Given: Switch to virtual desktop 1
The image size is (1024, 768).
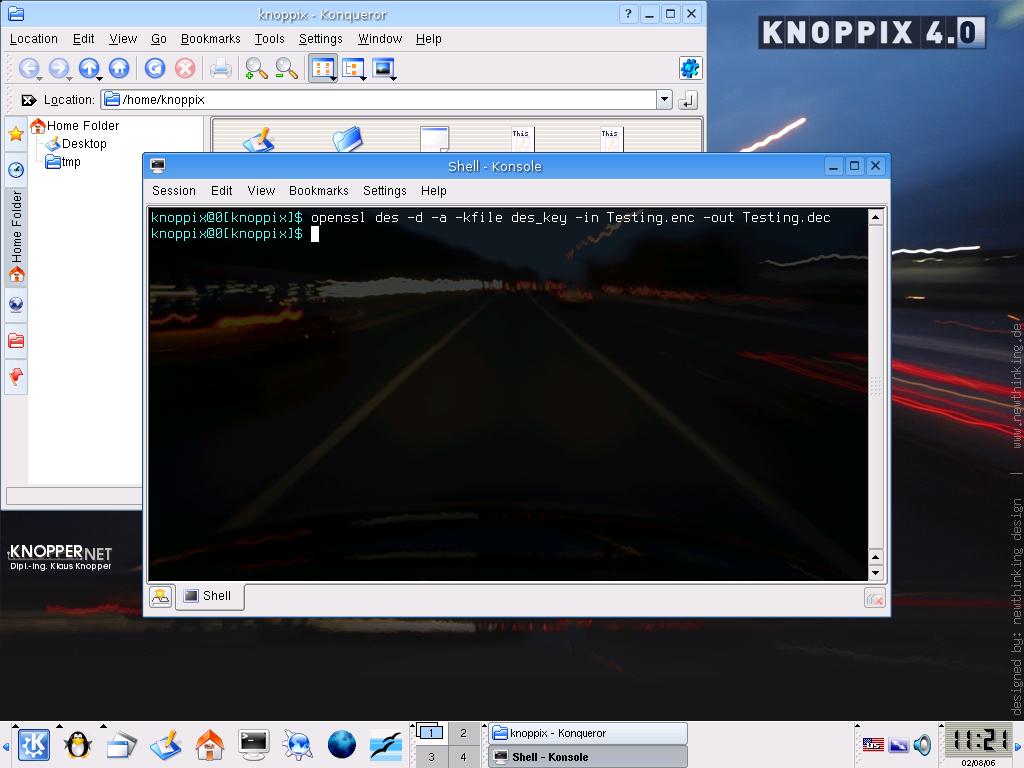Looking at the screenshot, I should tap(431, 733).
